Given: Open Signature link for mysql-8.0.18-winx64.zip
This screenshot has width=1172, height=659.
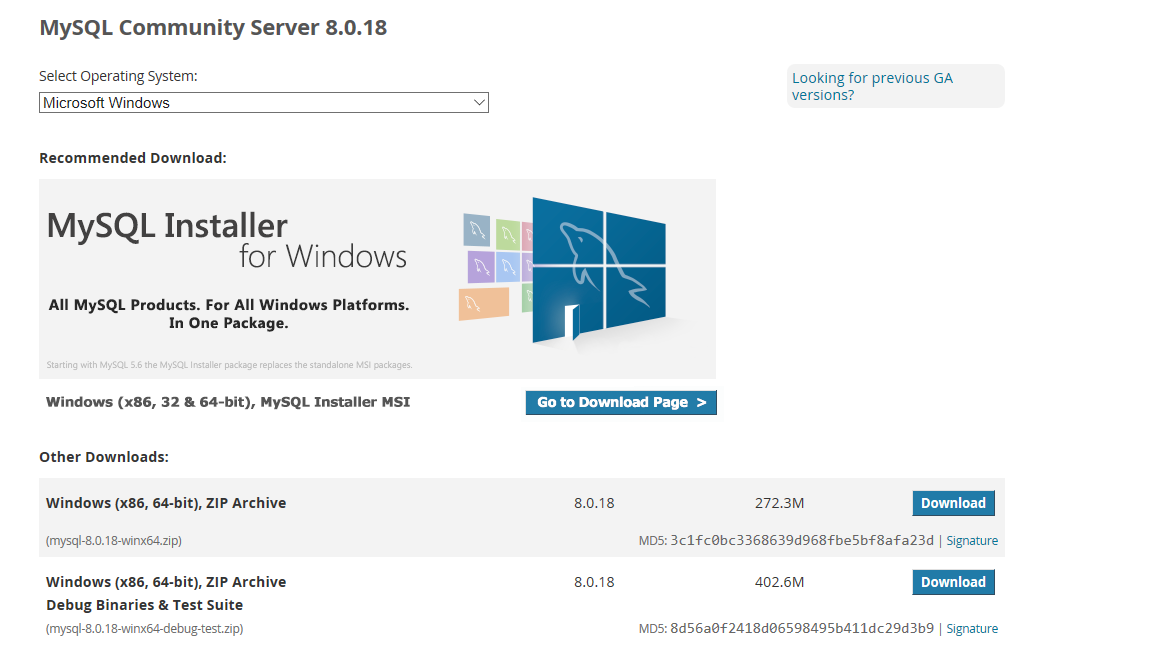Looking at the screenshot, I should [972, 540].
